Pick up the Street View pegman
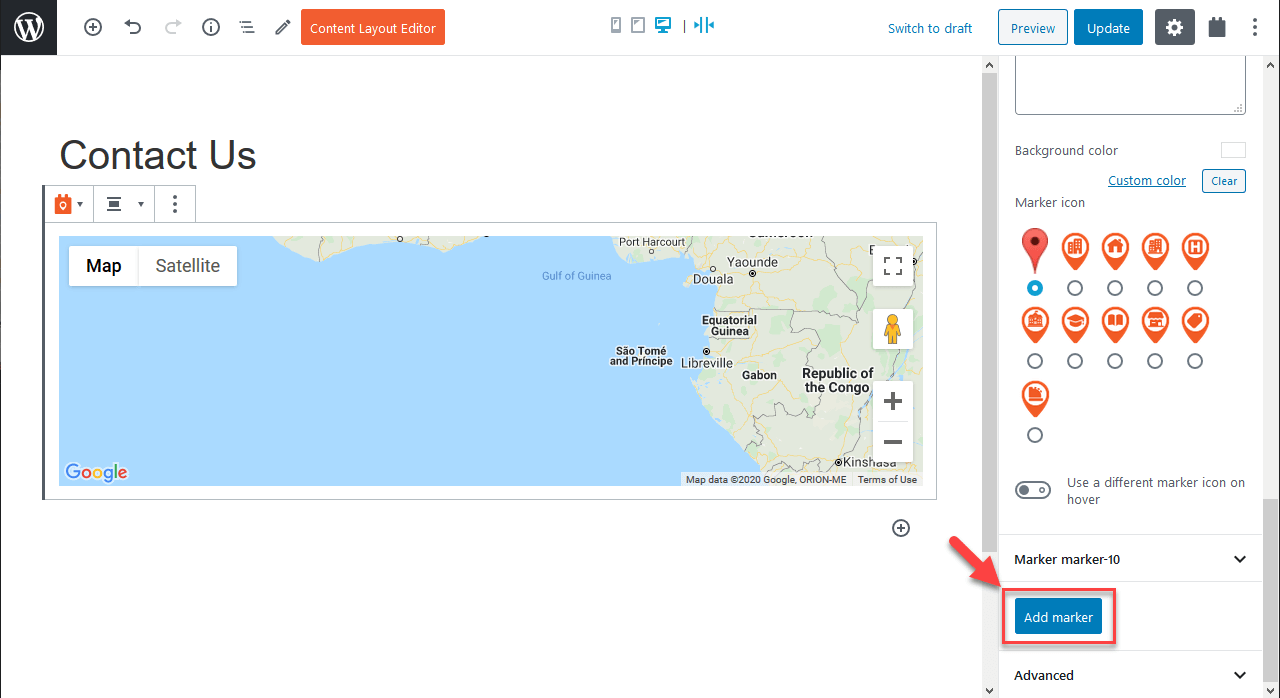1280x698 pixels. point(893,329)
